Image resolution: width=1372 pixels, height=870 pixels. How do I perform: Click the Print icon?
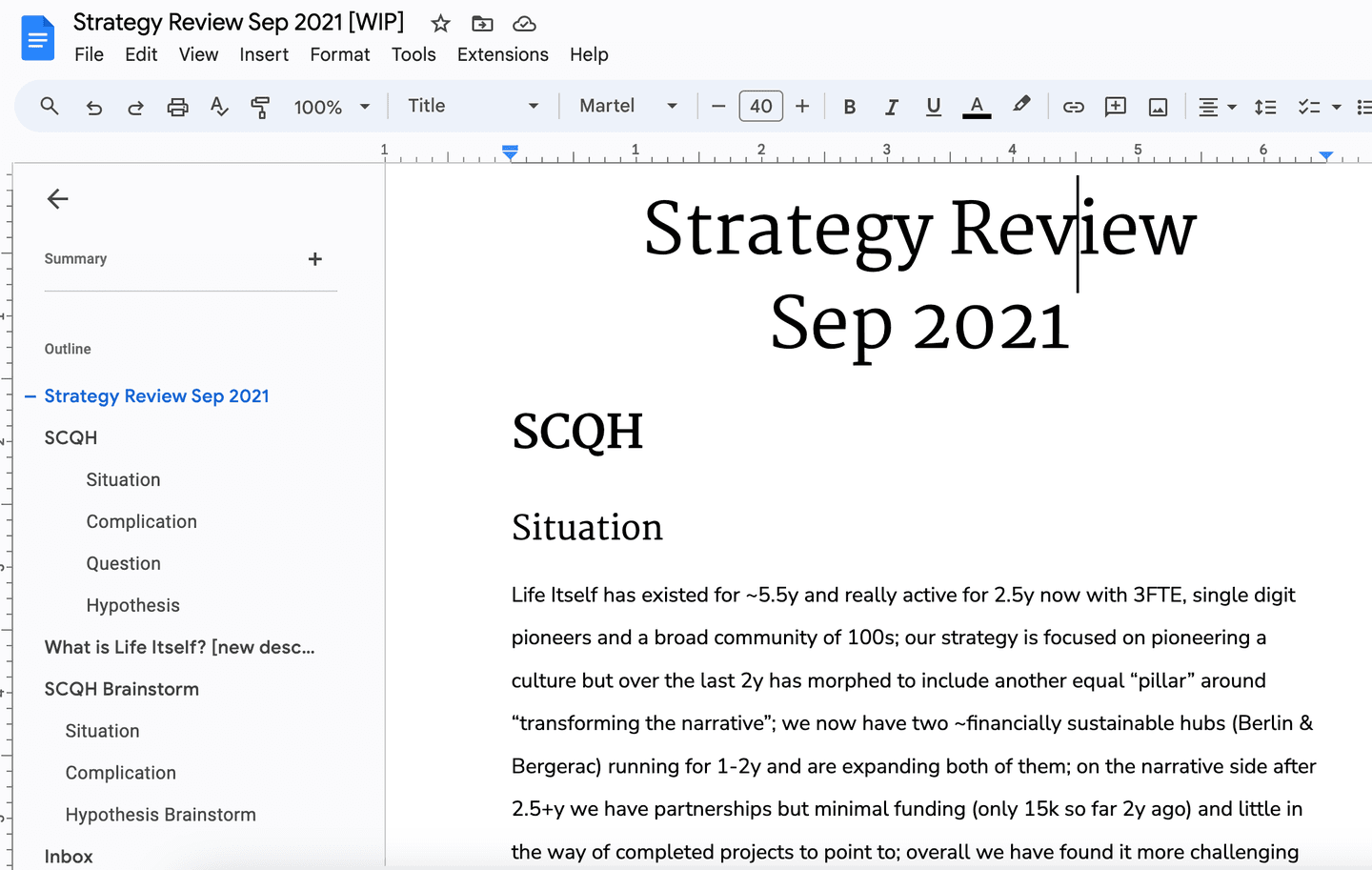(177, 107)
